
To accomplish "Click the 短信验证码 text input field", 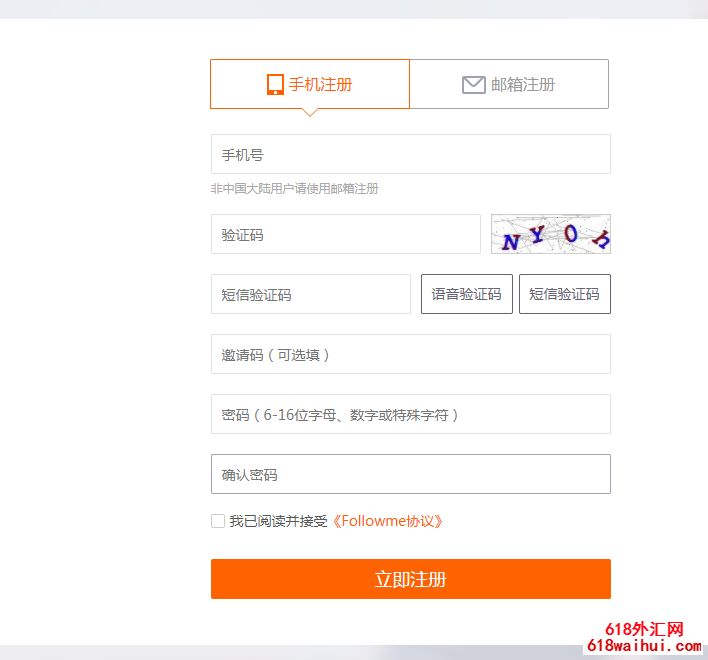I will 310,295.
